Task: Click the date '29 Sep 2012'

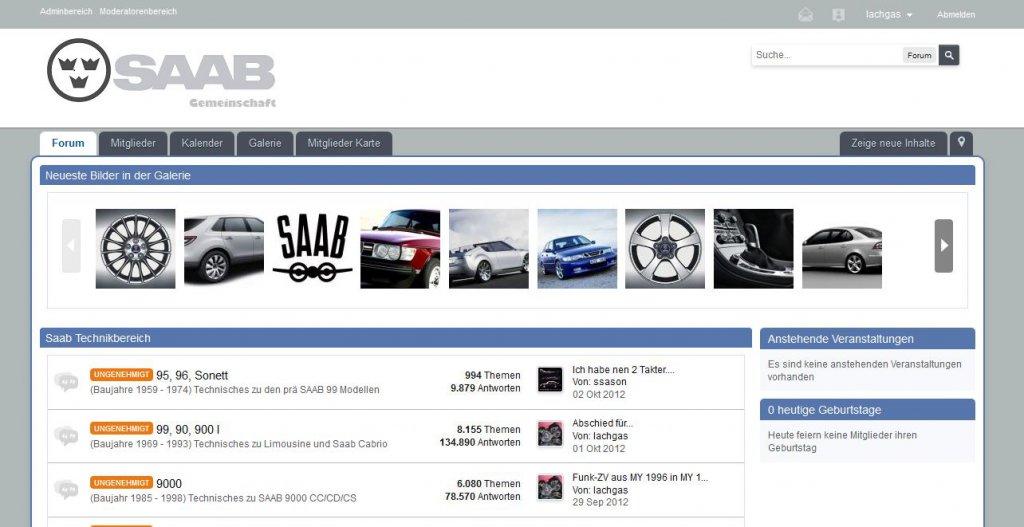Action: [600, 502]
